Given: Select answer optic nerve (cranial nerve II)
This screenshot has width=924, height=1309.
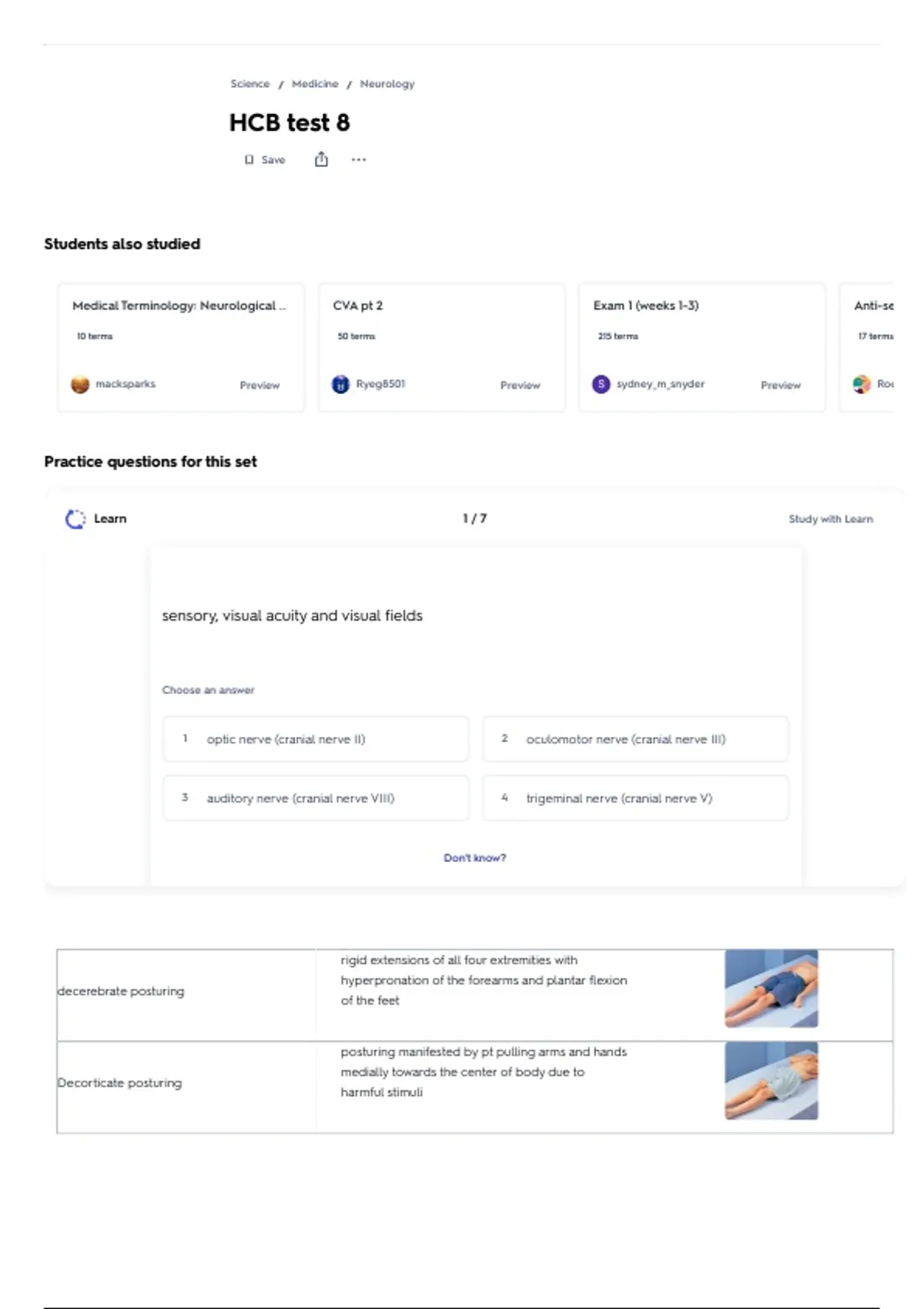Looking at the screenshot, I should 316,739.
